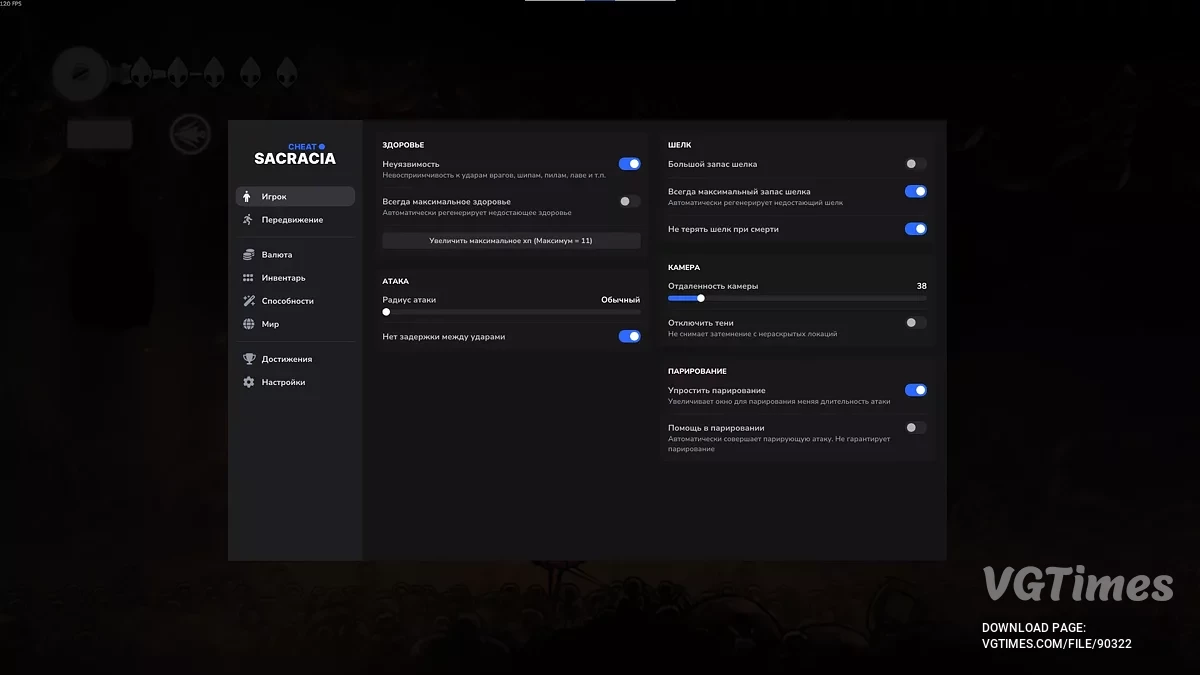The image size is (1200, 675).
Task: Click the globe icon beside Мир
Action: [248, 324]
